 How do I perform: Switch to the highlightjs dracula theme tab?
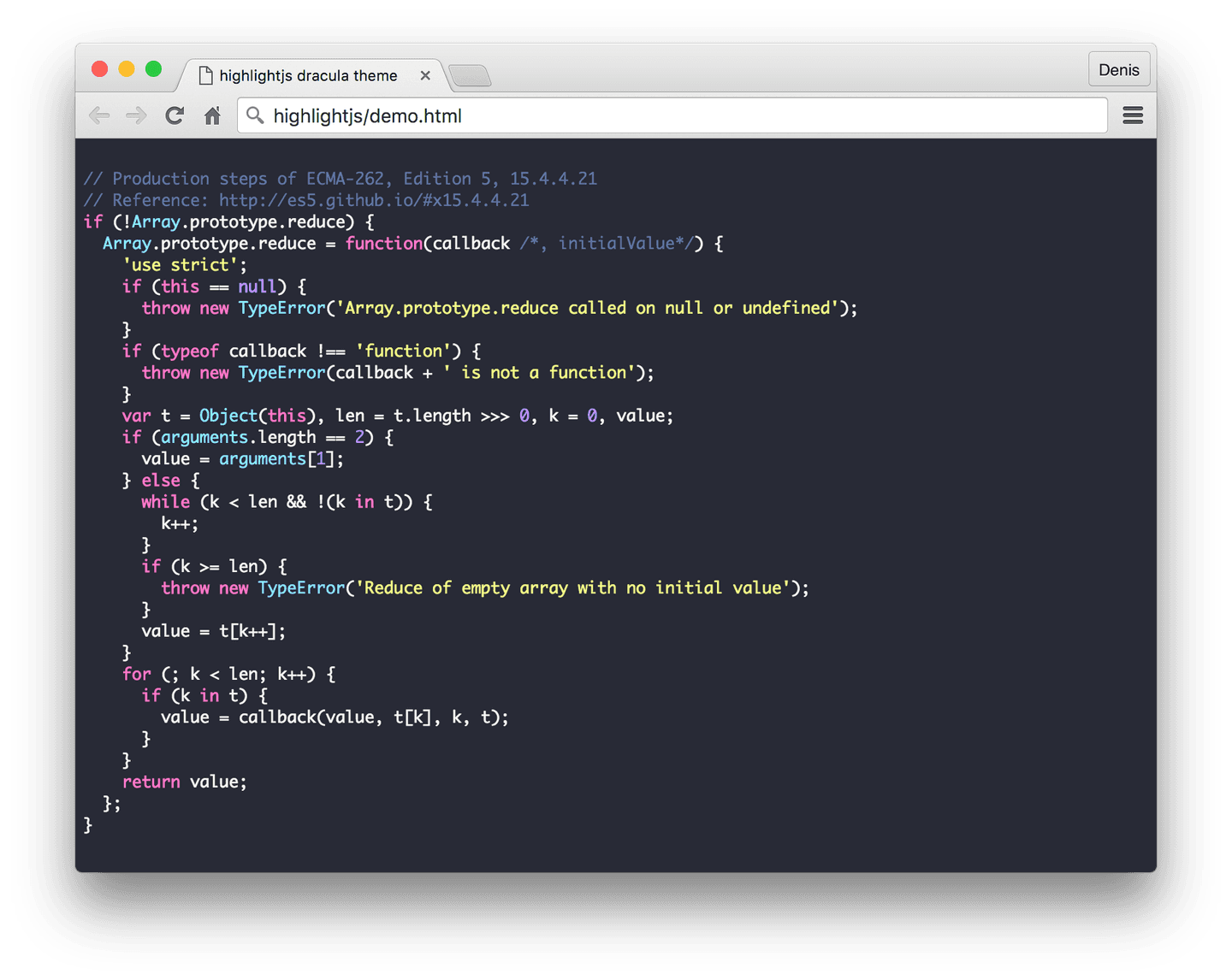pos(308,75)
